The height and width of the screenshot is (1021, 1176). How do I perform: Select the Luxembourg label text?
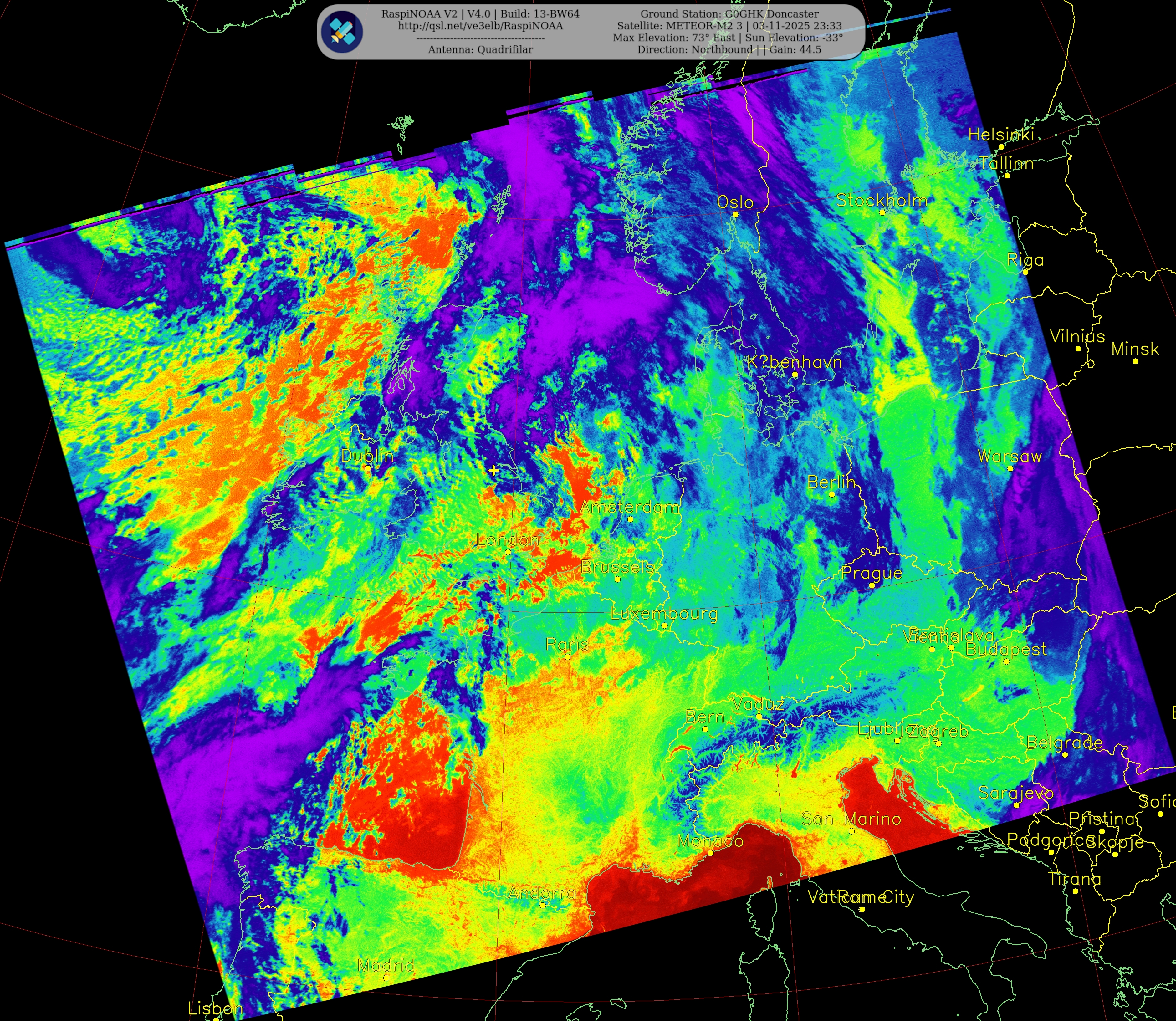pos(664,614)
